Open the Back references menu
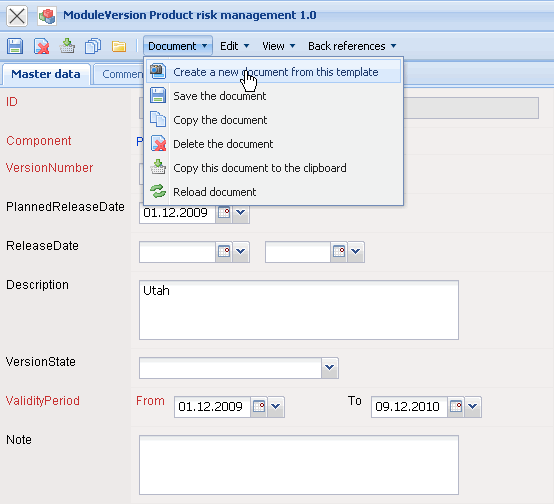 (352, 46)
